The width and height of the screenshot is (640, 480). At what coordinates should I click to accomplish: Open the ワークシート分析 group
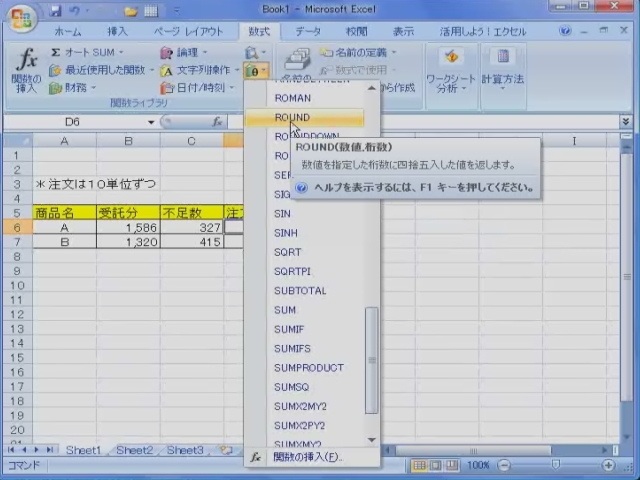click(x=450, y=68)
